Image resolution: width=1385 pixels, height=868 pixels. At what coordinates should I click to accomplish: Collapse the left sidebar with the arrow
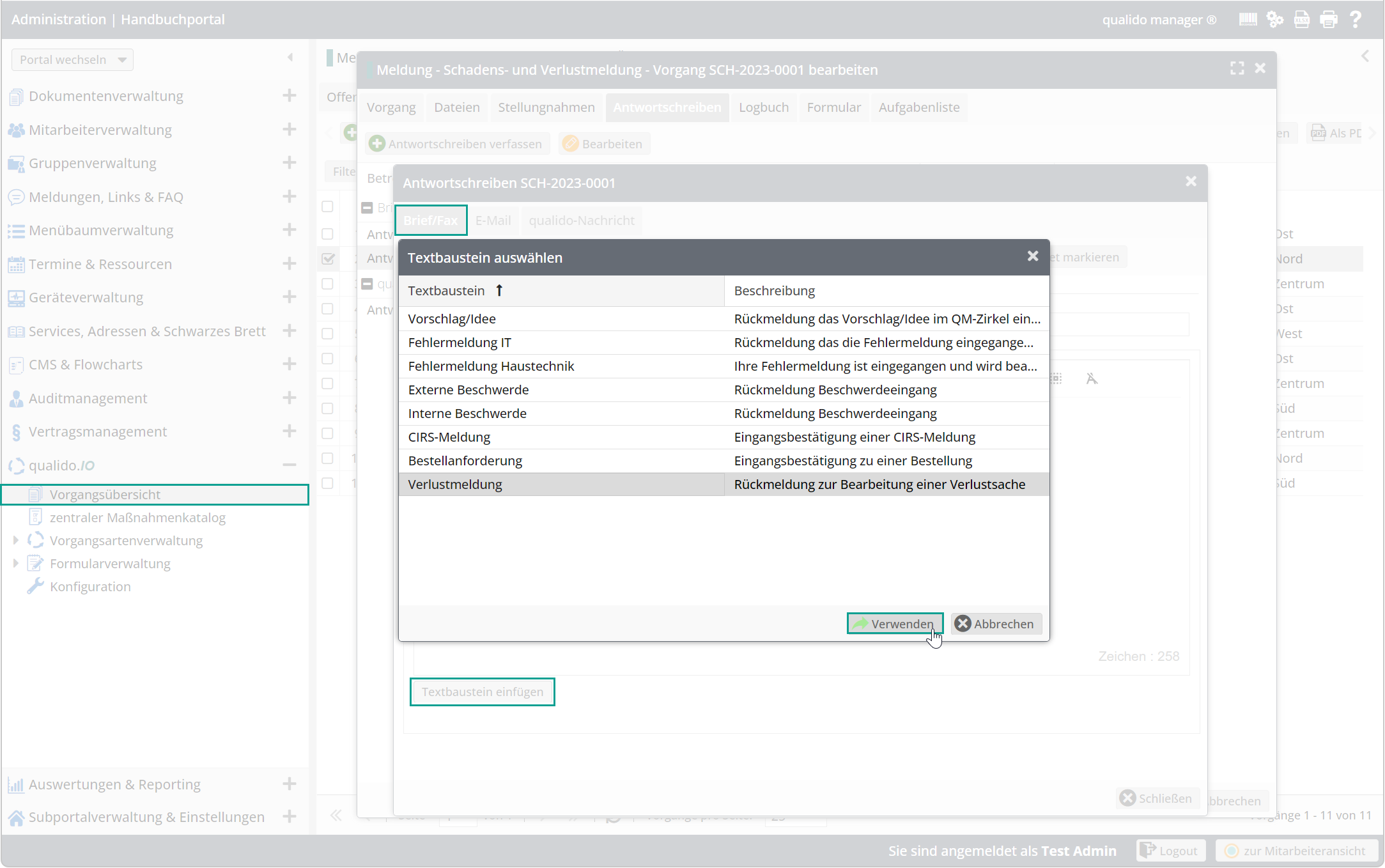[x=290, y=58]
